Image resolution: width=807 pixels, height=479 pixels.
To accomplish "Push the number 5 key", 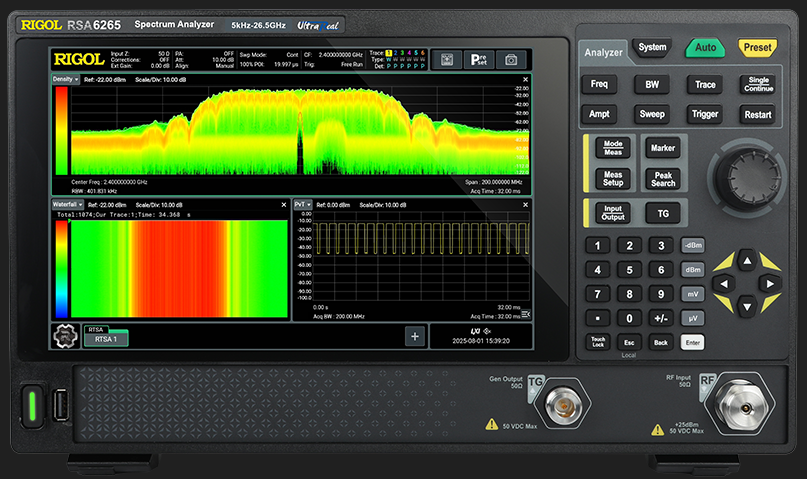I will click(x=629, y=270).
